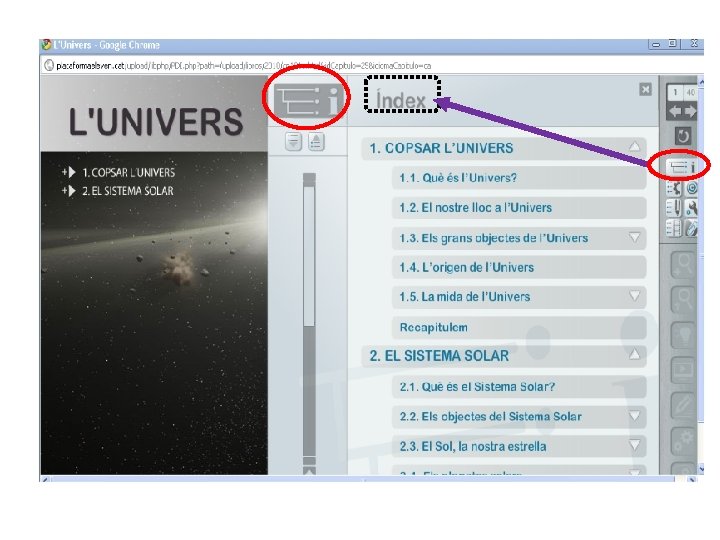The image size is (720, 540).
Task: Open 1.1. Què és l'Univers?
Action: (519, 178)
